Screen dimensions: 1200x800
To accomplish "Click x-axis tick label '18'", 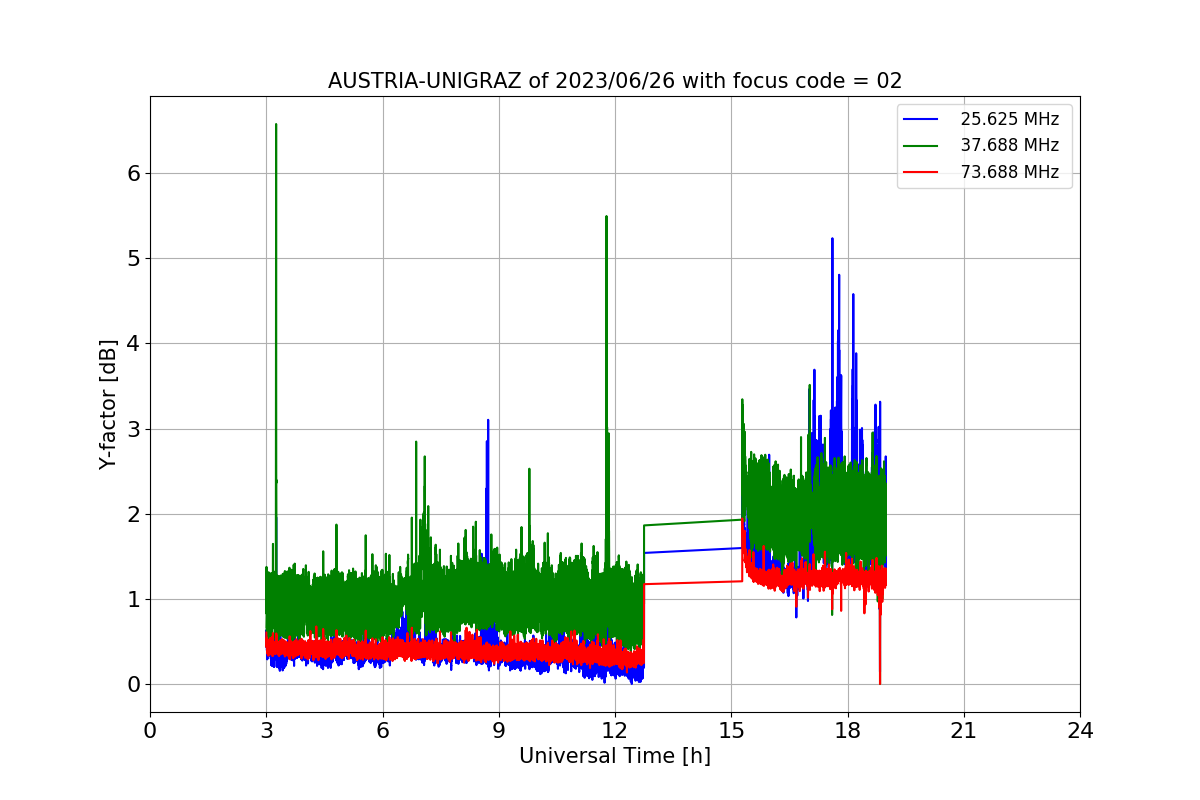I will 848,731.
